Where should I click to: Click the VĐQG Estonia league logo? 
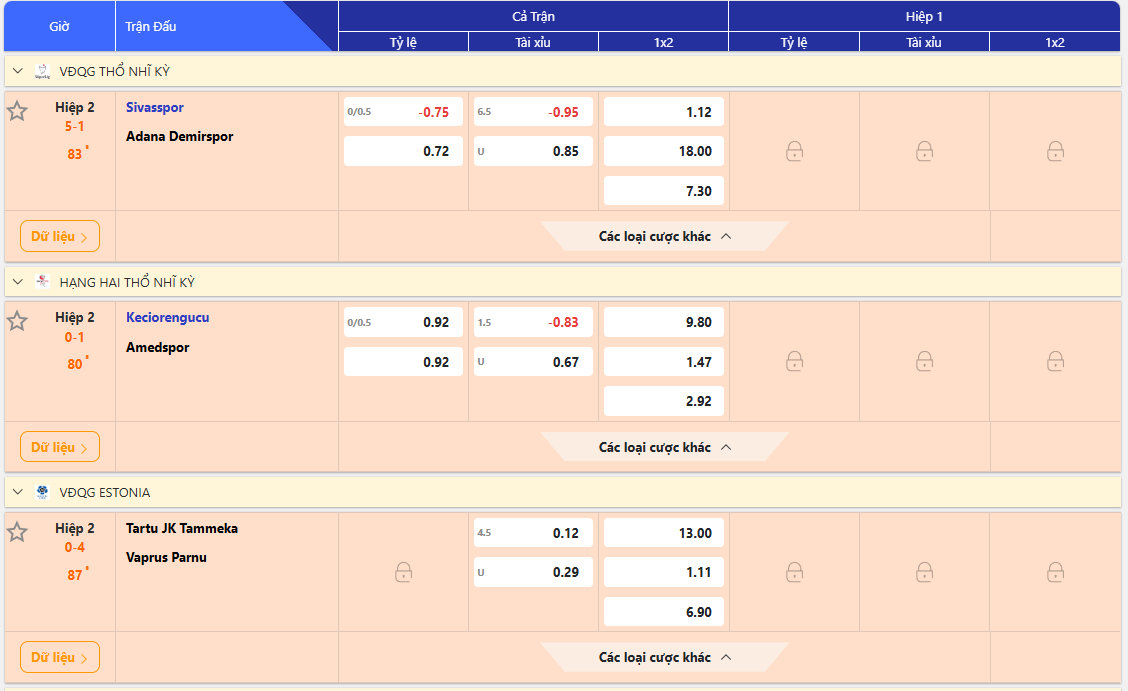coord(42,493)
